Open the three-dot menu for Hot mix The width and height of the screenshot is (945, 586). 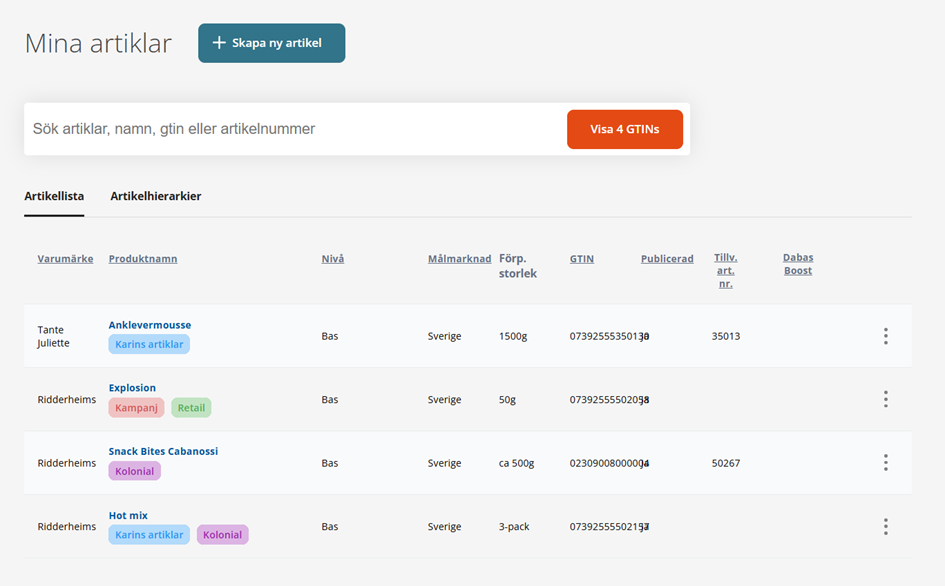[x=885, y=526]
